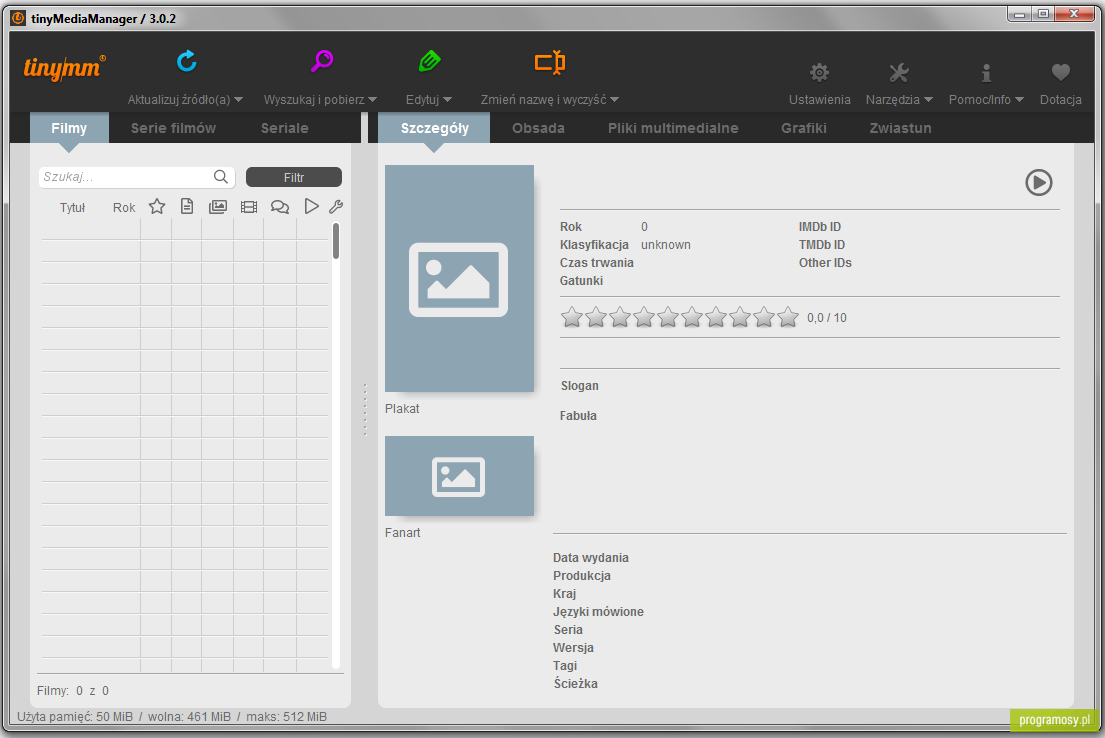Click the wrench column settings icon
This screenshot has width=1105, height=738.
point(336,207)
